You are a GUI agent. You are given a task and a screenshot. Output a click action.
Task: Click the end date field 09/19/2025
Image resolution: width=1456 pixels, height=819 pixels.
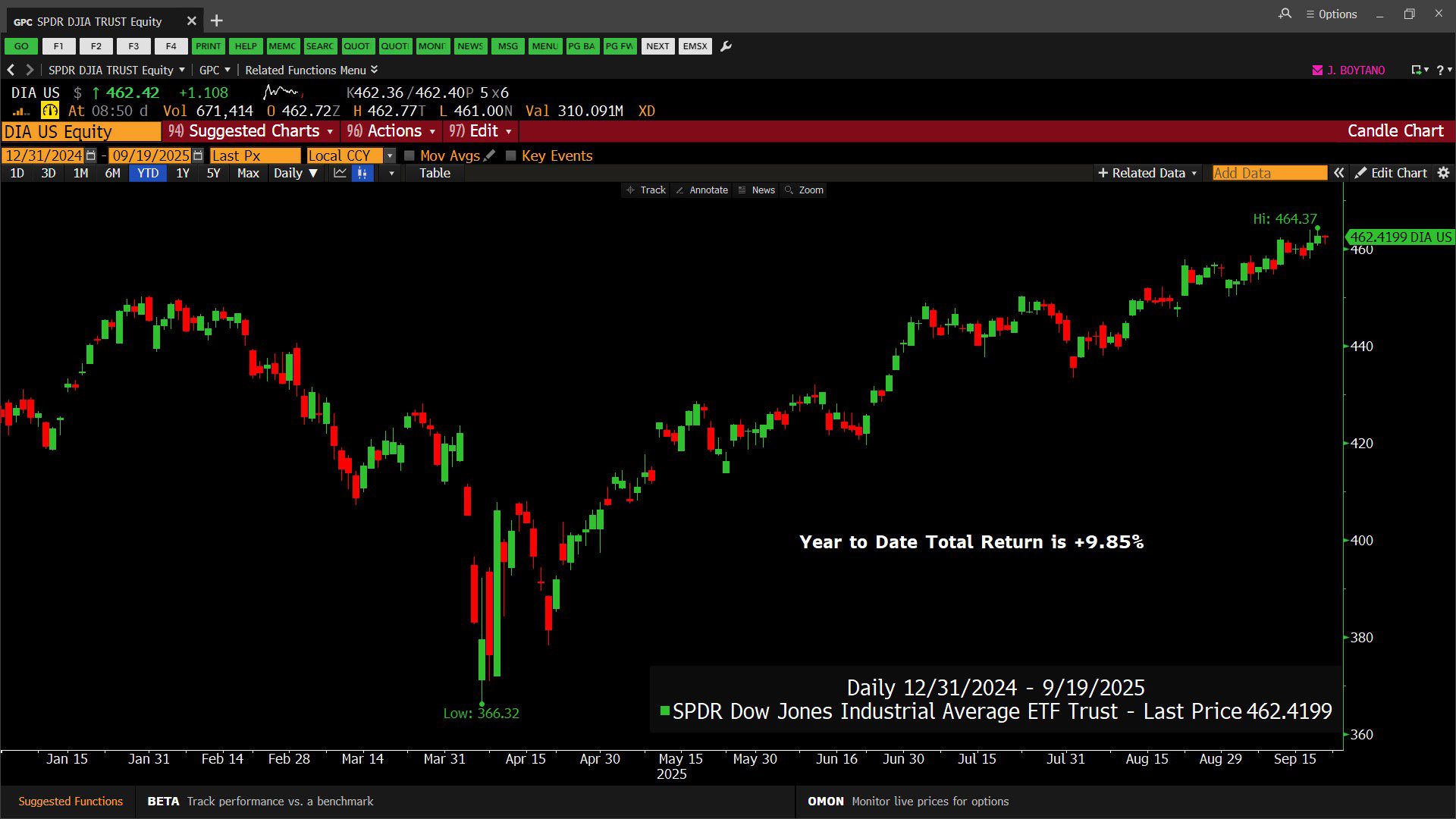pos(150,155)
